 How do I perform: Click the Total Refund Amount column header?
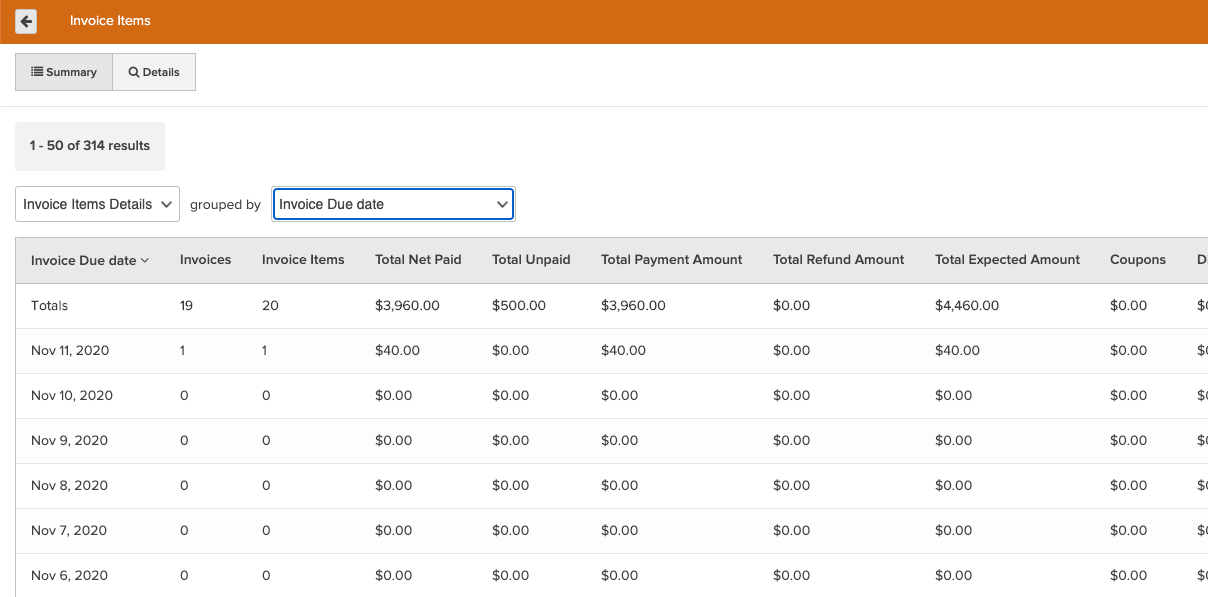[838, 260]
